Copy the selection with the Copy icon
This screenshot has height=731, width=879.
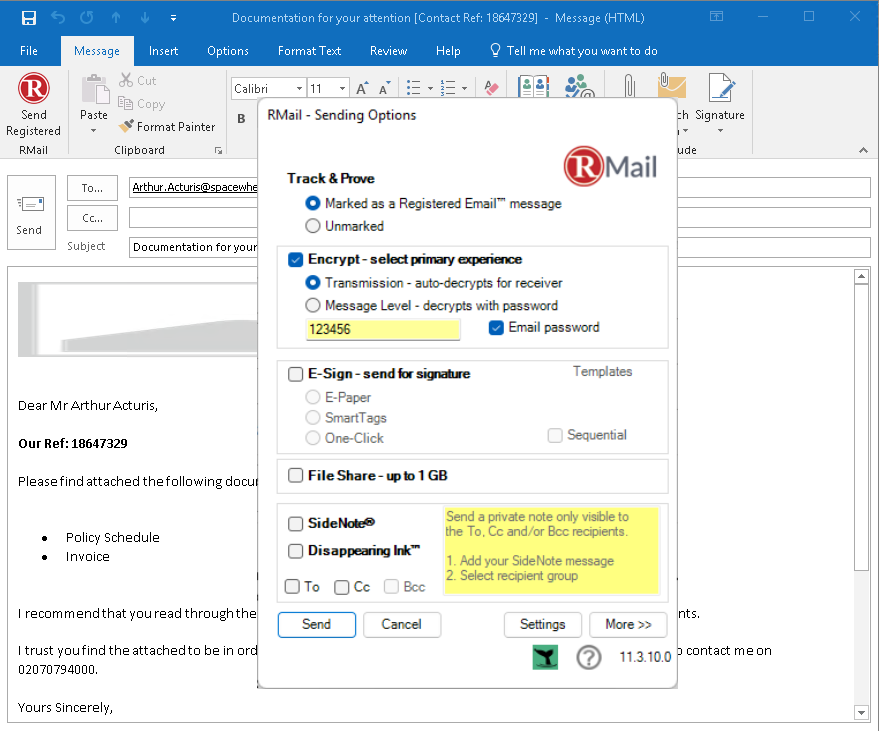coord(126,103)
